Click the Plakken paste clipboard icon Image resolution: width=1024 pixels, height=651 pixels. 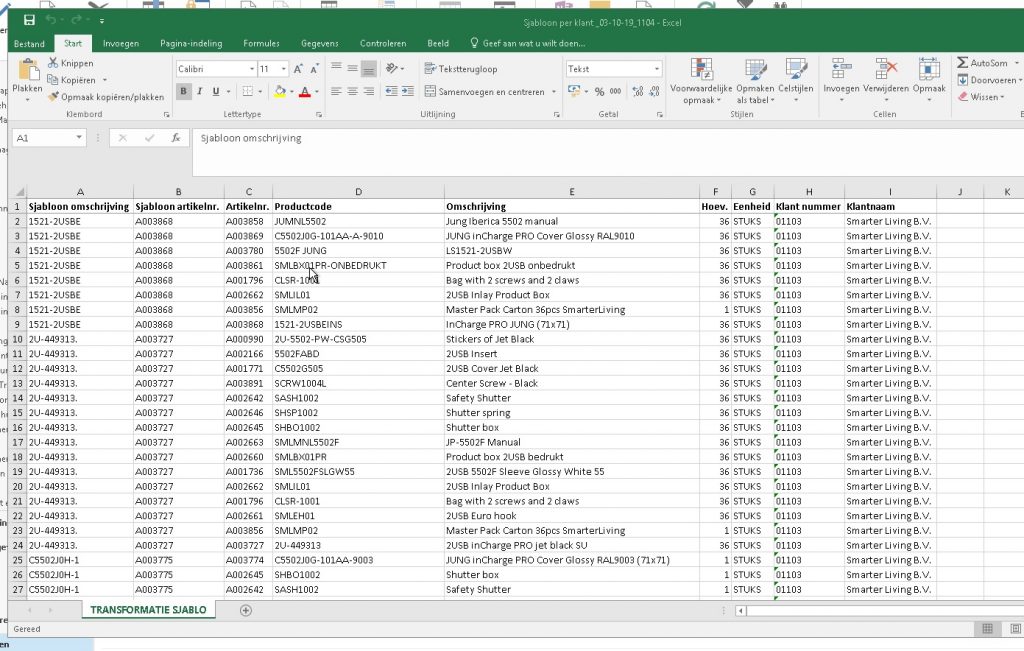[x=27, y=71]
